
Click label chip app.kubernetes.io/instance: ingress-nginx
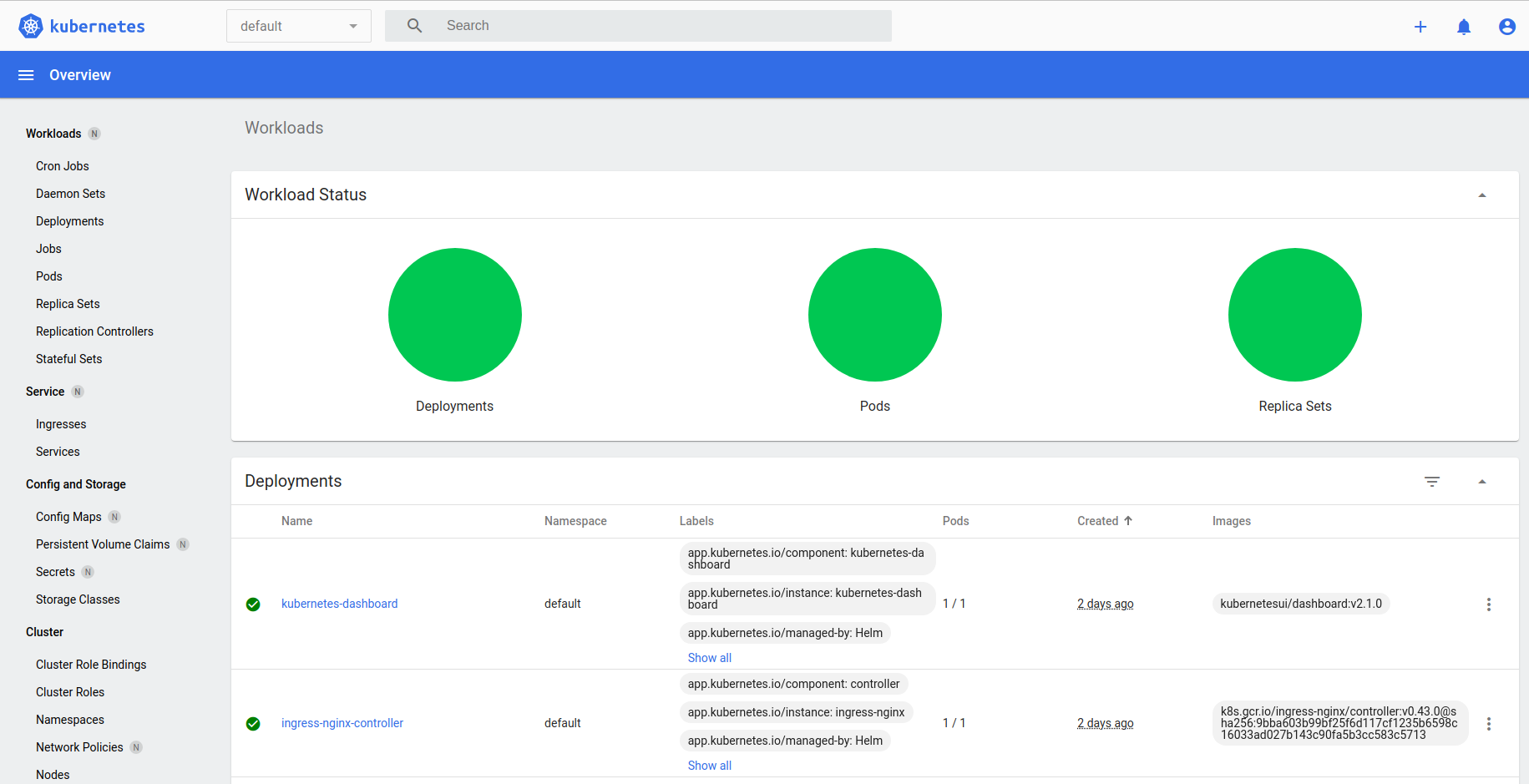[796, 712]
